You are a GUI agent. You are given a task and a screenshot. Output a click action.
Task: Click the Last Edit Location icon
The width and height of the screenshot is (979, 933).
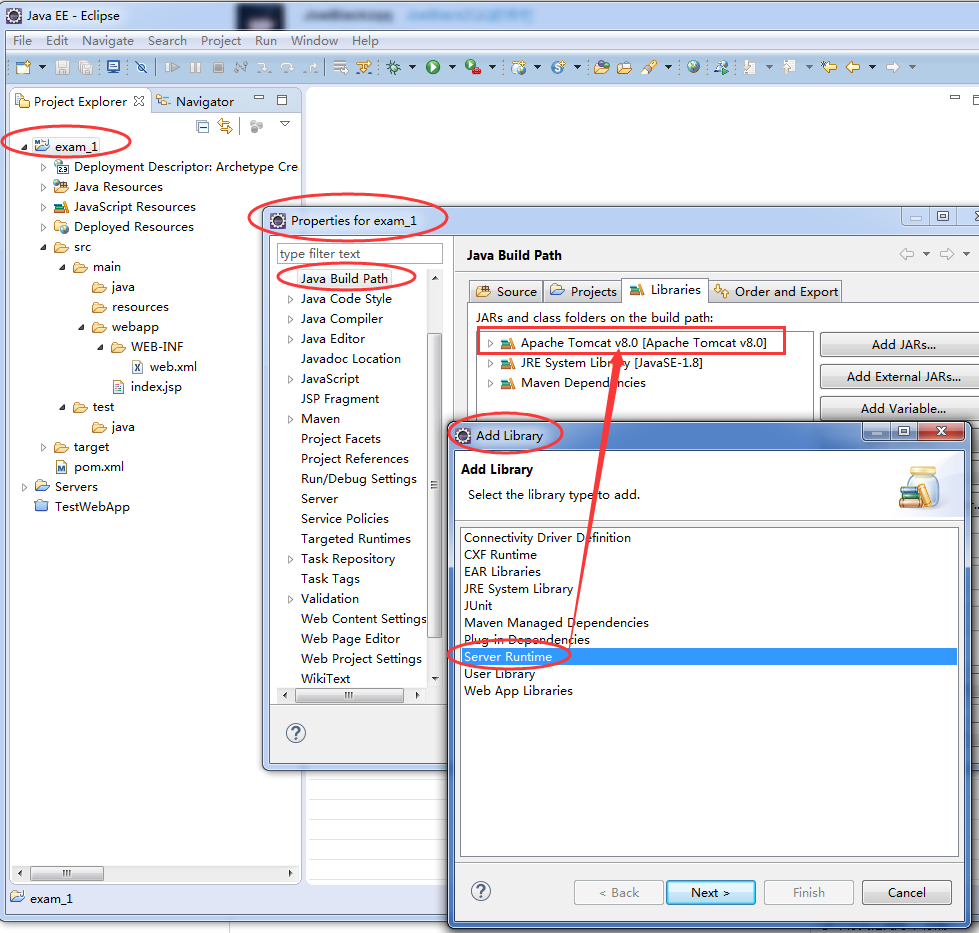point(829,67)
